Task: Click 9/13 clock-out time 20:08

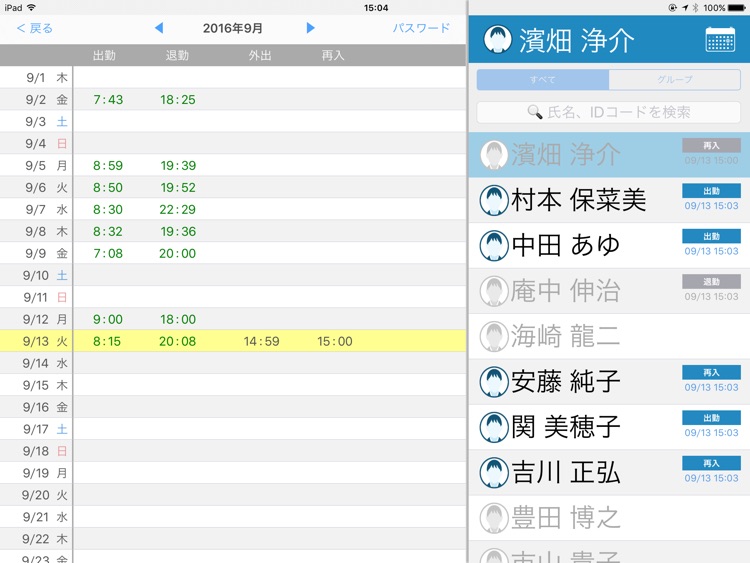Action: 177,342
